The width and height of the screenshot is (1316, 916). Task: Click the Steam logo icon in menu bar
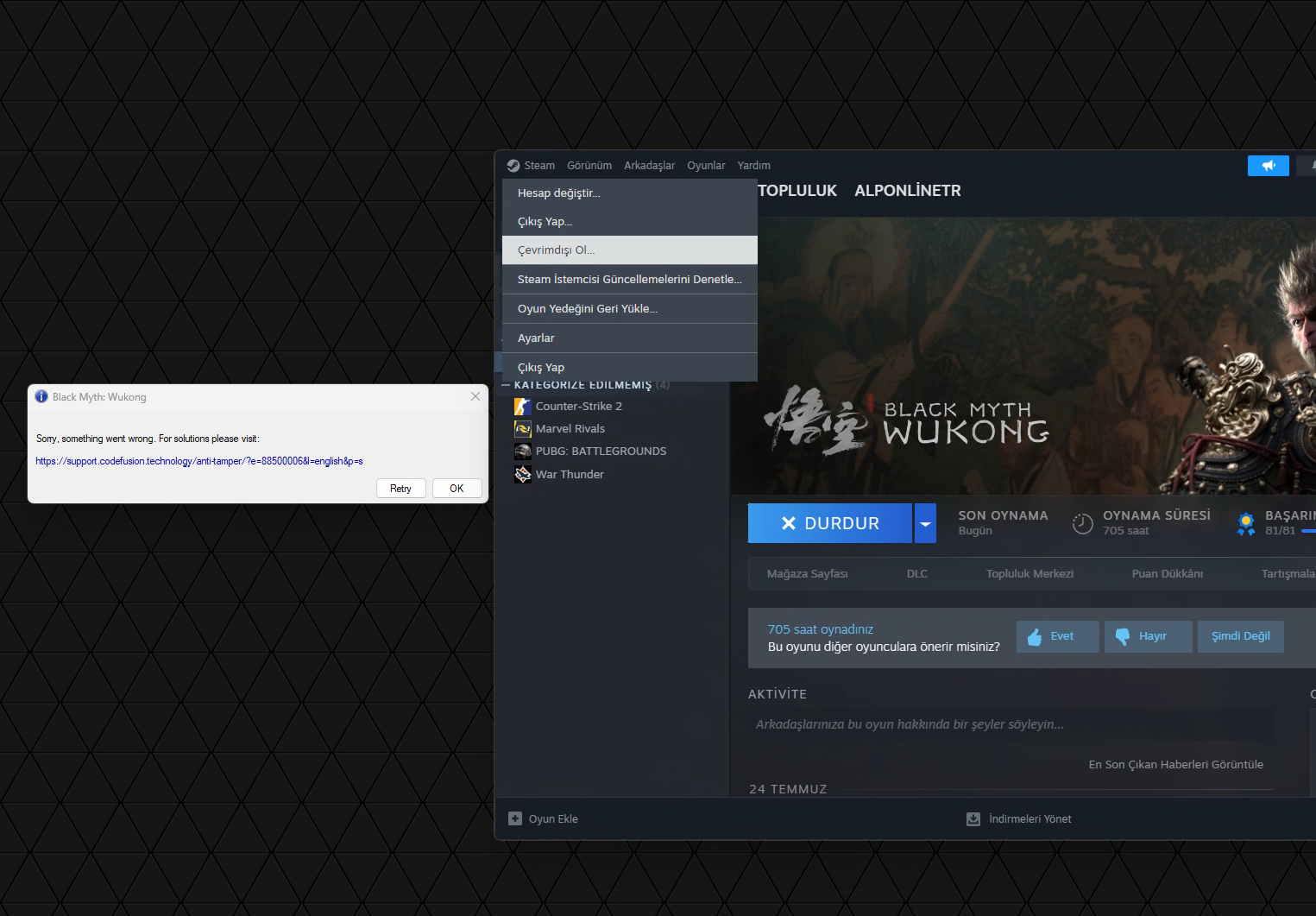click(513, 166)
